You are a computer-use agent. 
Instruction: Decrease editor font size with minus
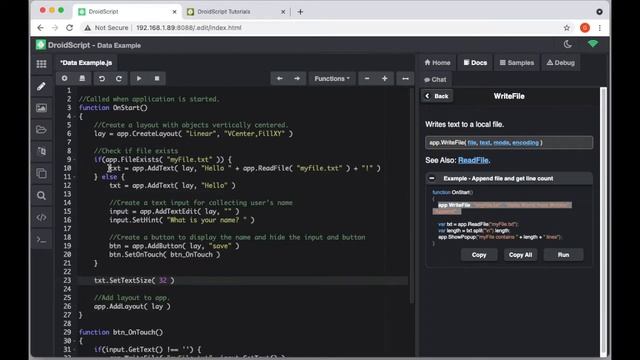(x=367, y=78)
